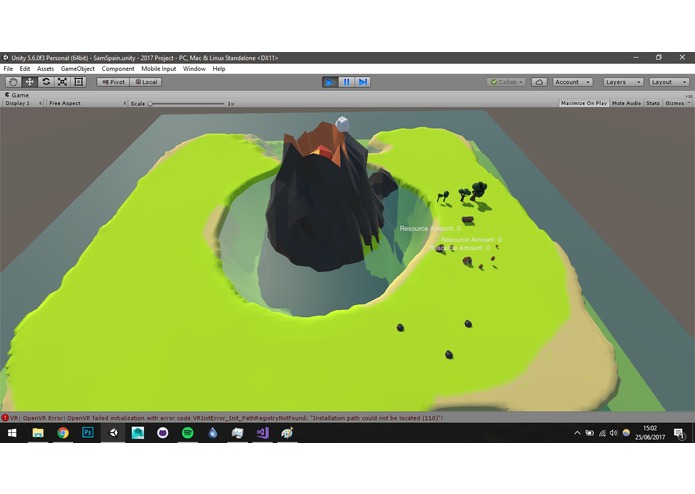Click the Unity taskbar icon
The width and height of the screenshot is (695, 494).
pos(113,433)
